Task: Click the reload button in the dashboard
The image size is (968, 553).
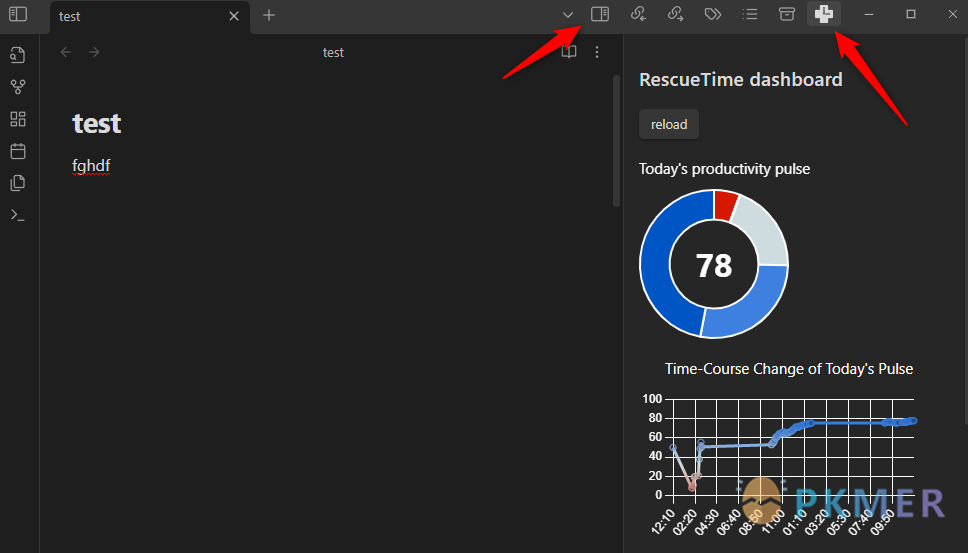Action: 669,125
